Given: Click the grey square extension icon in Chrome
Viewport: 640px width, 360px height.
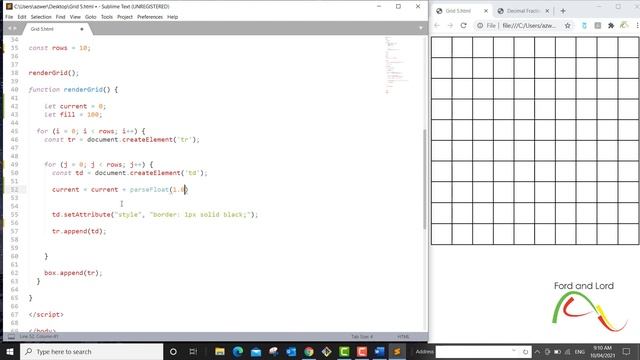Looking at the screenshot, I should point(598,25).
